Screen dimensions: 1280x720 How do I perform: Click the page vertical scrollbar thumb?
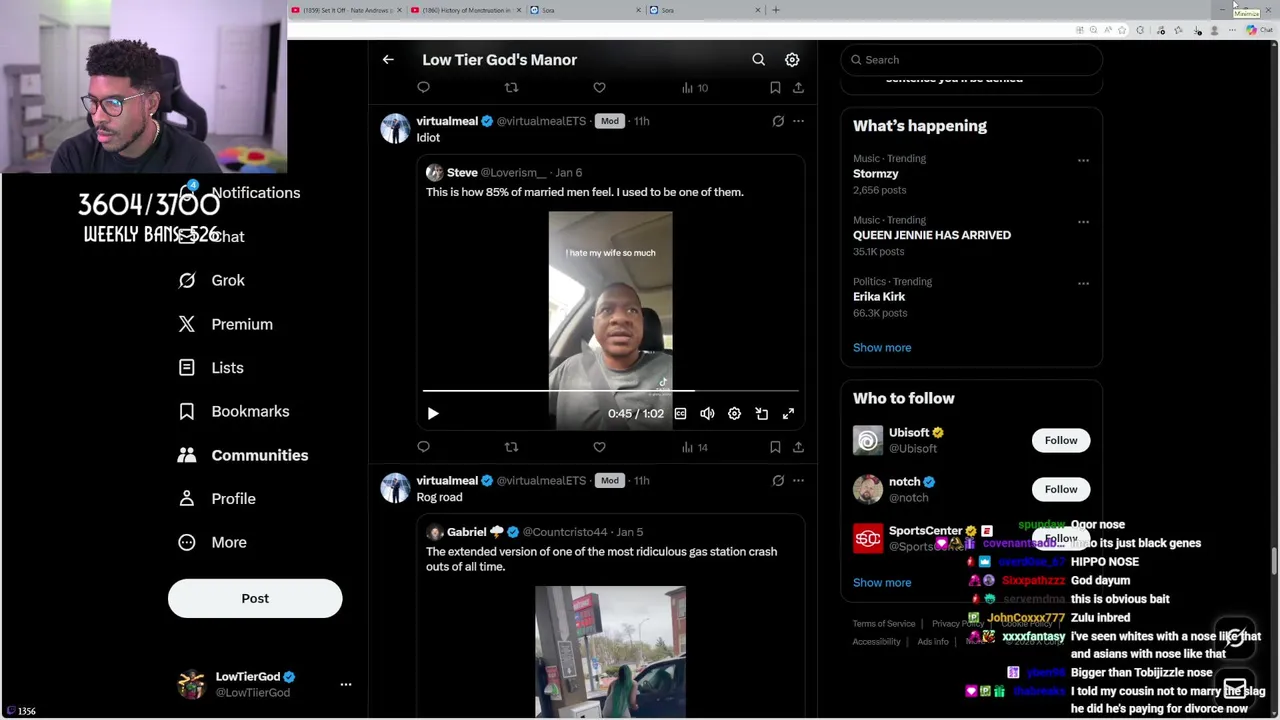click(1274, 560)
